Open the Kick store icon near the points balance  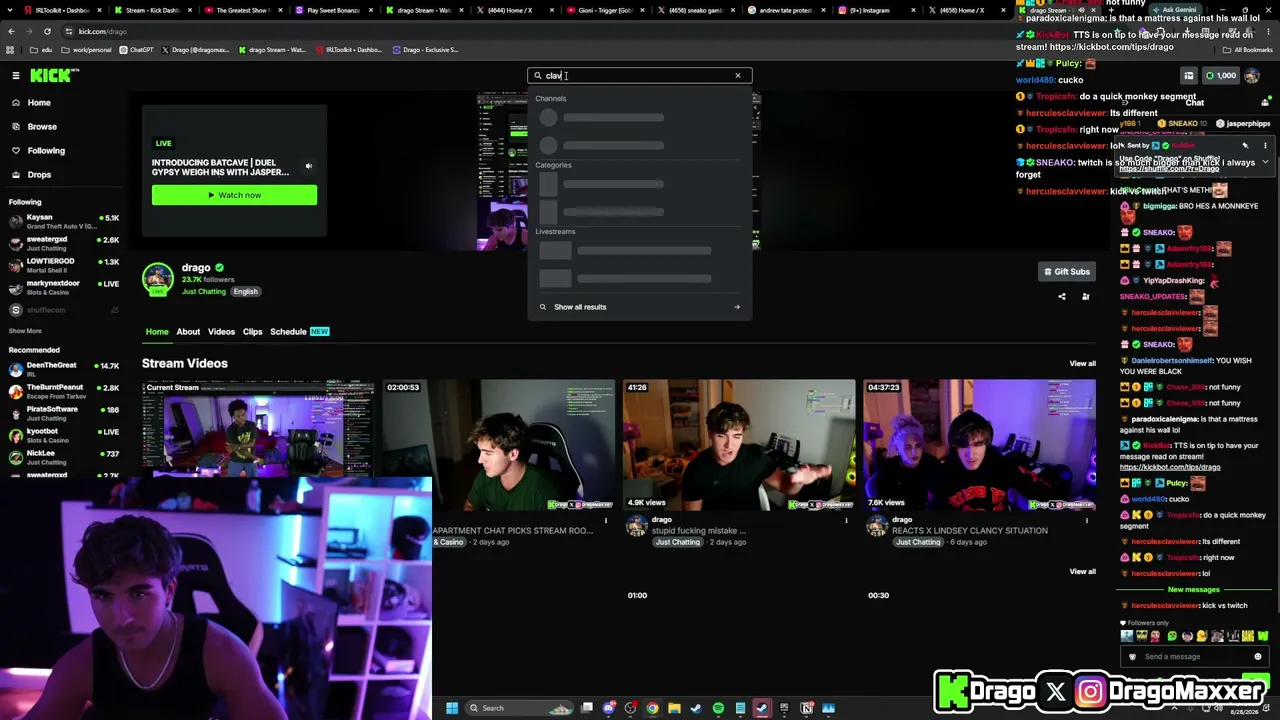[x=1189, y=76]
